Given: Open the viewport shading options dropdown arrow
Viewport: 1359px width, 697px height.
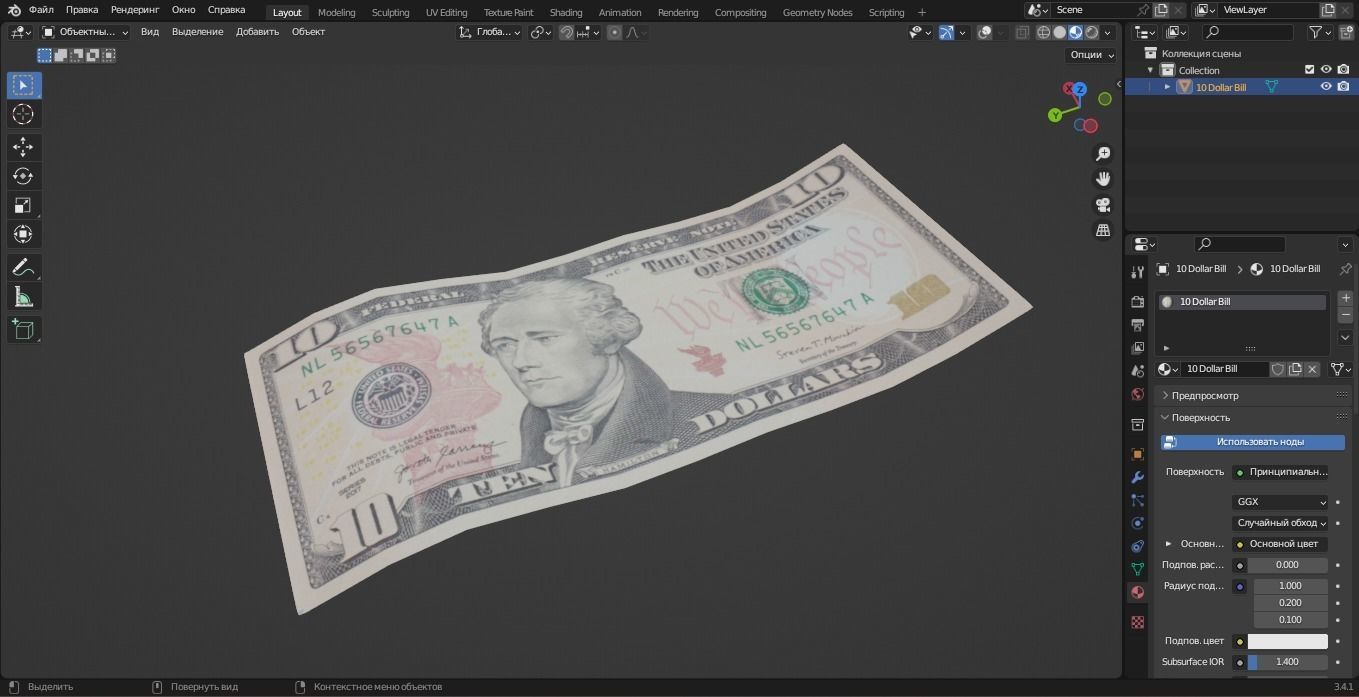Looking at the screenshot, I should (x=1106, y=32).
